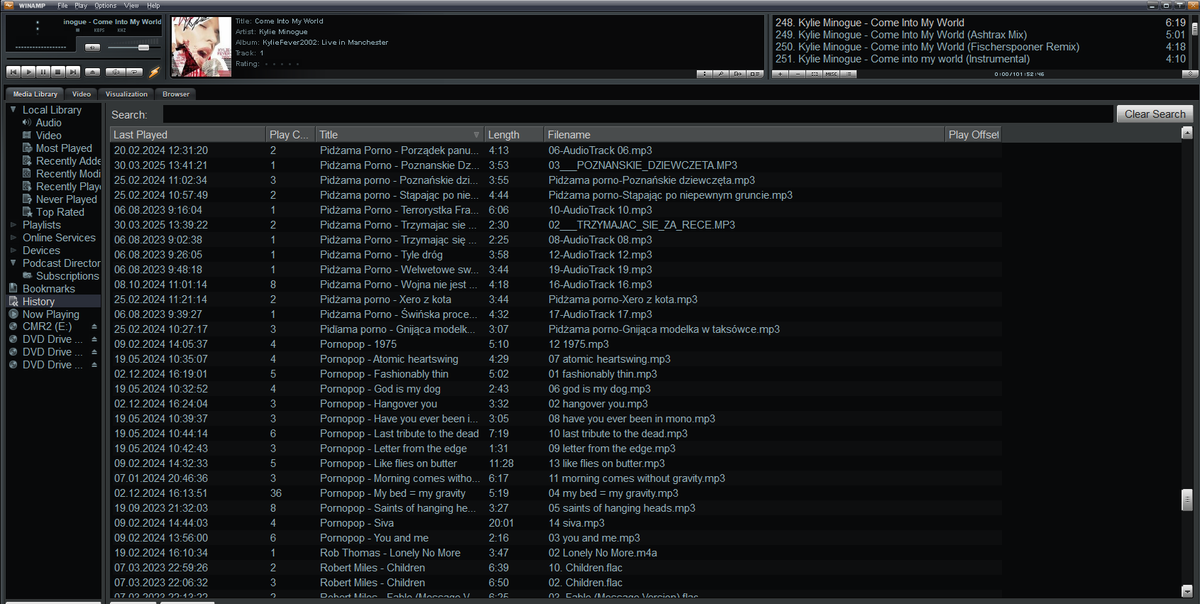
Task: Open the Never Played view
Action: click(66, 199)
